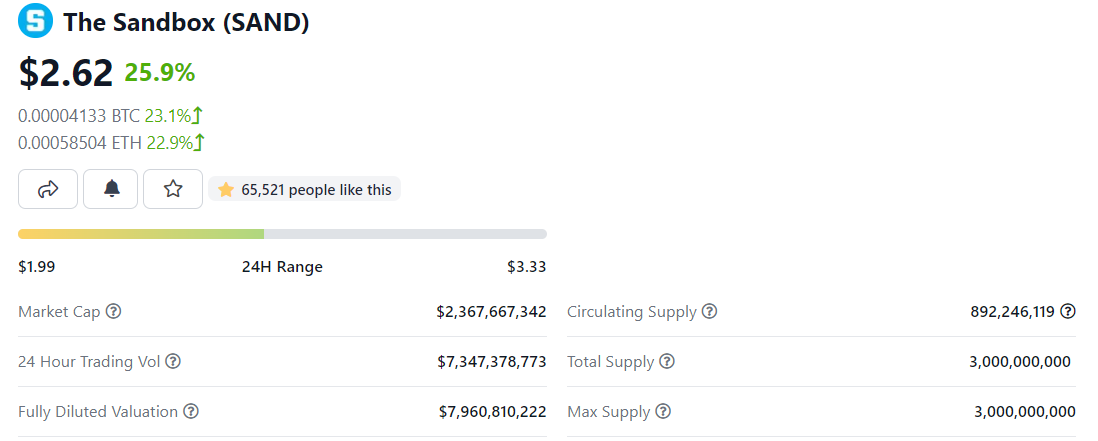This screenshot has width=1098, height=441.
Task: Click The Sandbox blue logo icon
Action: (x=35, y=21)
